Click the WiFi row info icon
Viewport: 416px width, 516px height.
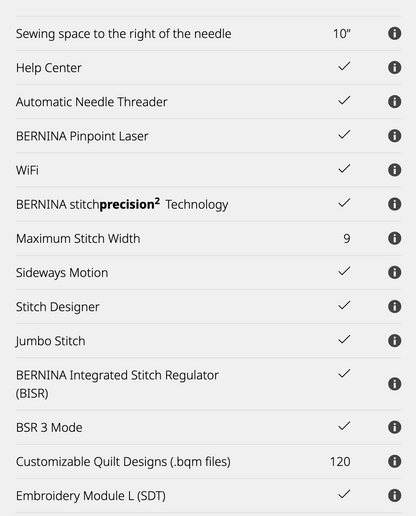tap(394, 170)
